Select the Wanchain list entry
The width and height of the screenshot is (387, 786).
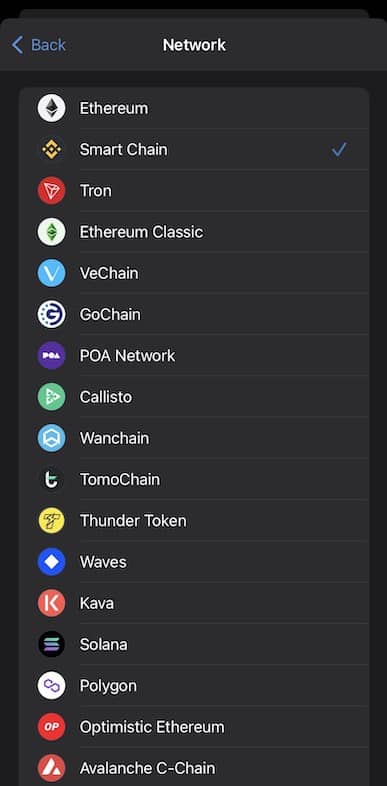point(194,438)
